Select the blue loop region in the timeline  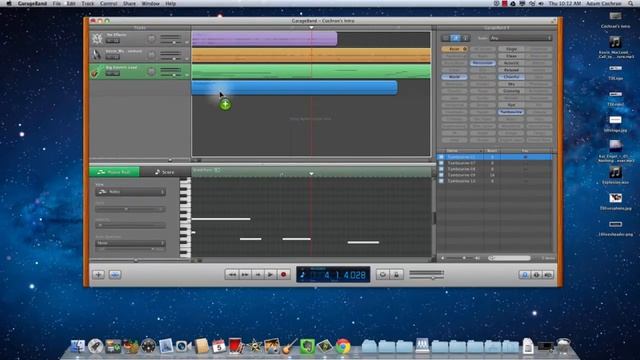click(294, 88)
